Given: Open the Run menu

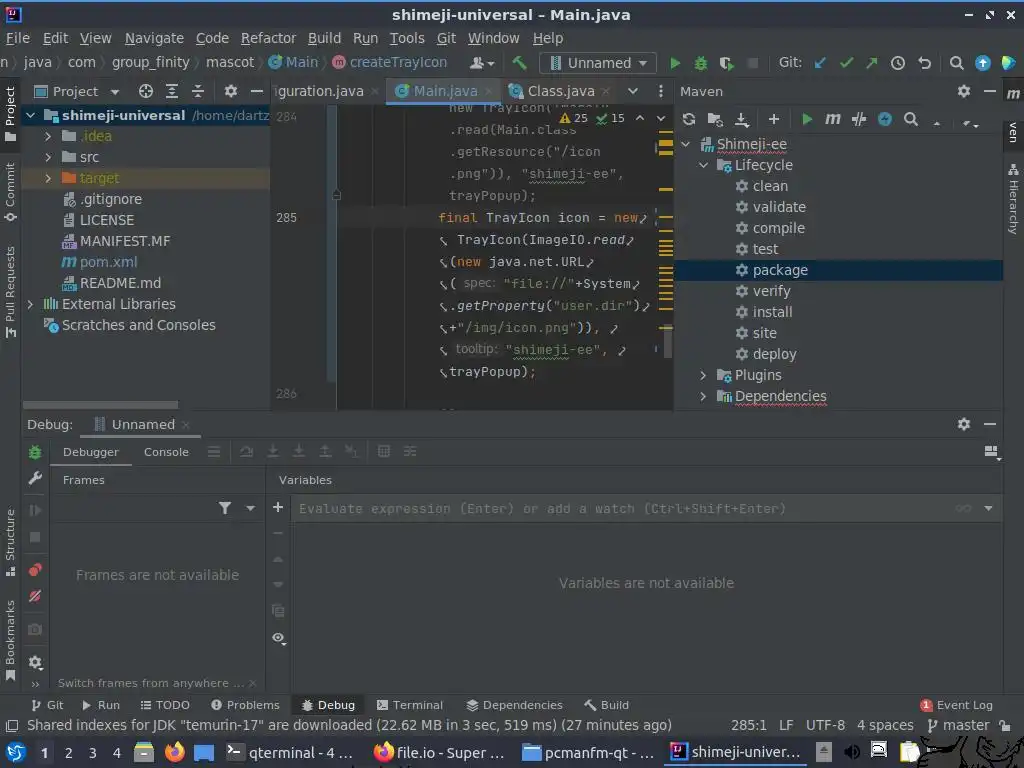Looking at the screenshot, I should 365,39.
